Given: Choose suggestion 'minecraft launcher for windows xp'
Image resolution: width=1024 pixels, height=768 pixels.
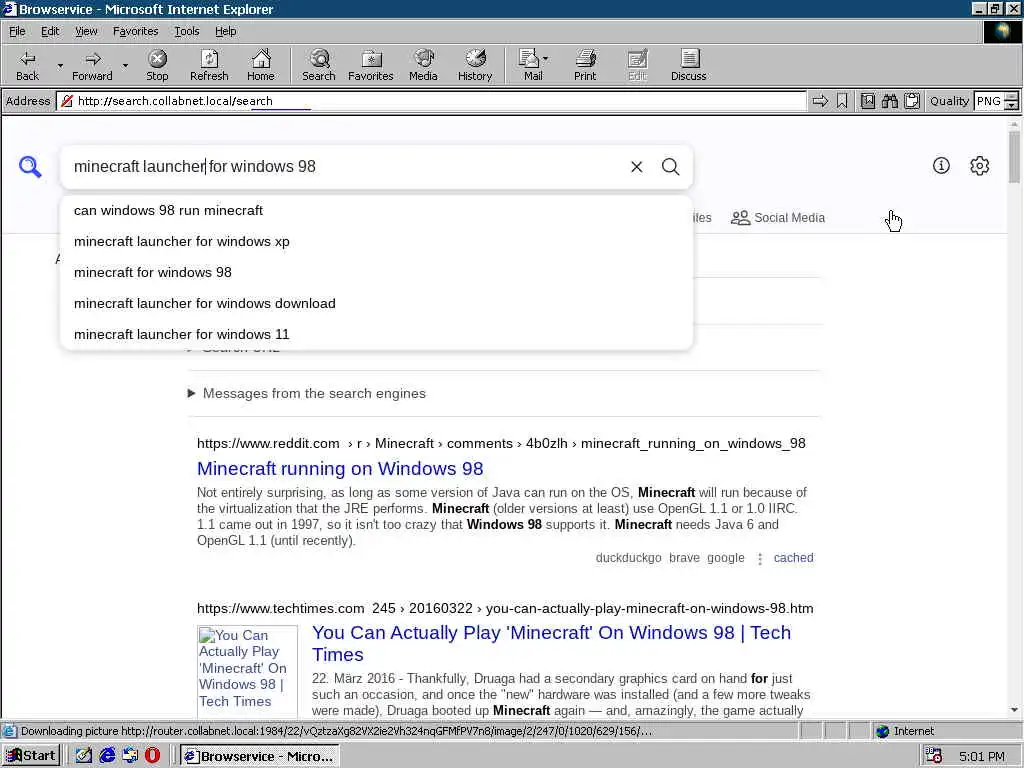Looking at the screenshot, I should 376,241.
